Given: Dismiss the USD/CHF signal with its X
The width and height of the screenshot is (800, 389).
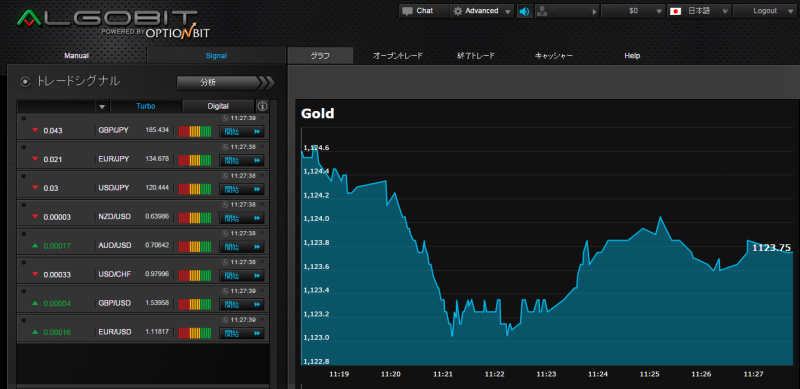Looking at the screenshot, I should pos(262,262).
